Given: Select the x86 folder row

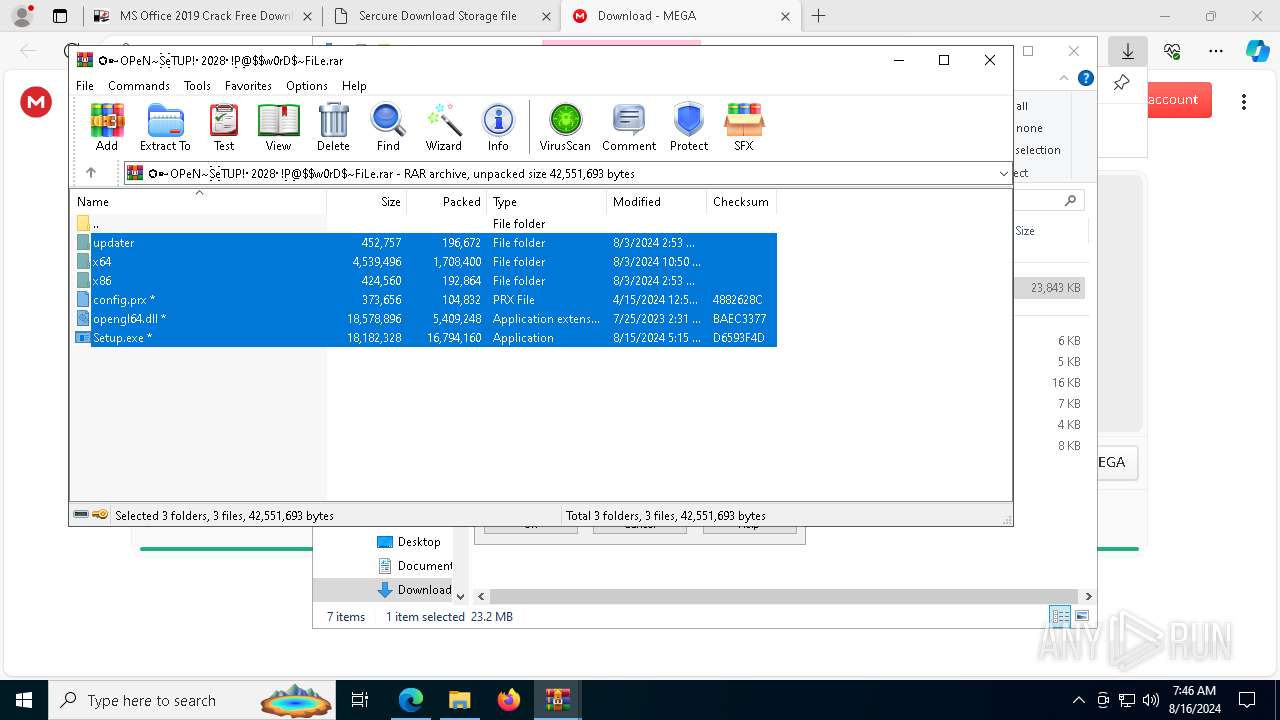Looking at the screenshot, I should point(425,281).
